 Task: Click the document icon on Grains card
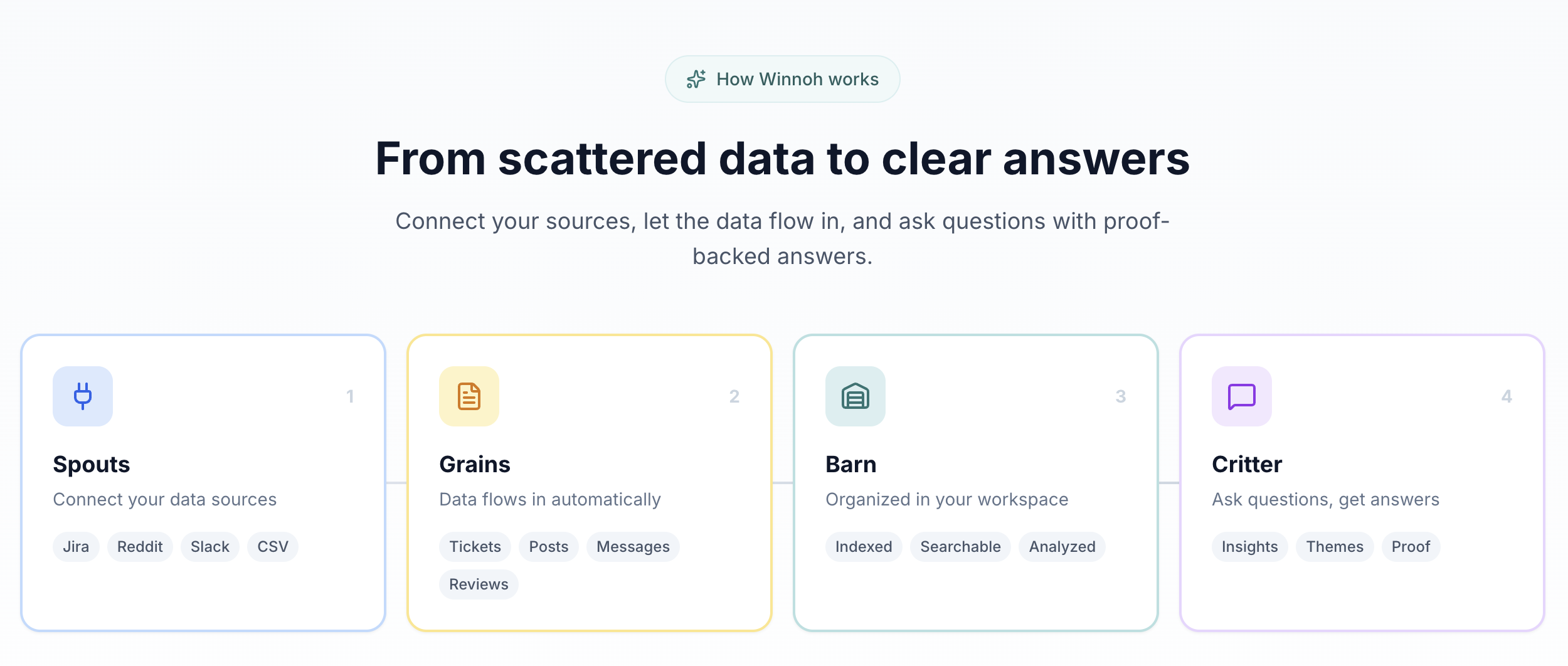tap(469, 396)
